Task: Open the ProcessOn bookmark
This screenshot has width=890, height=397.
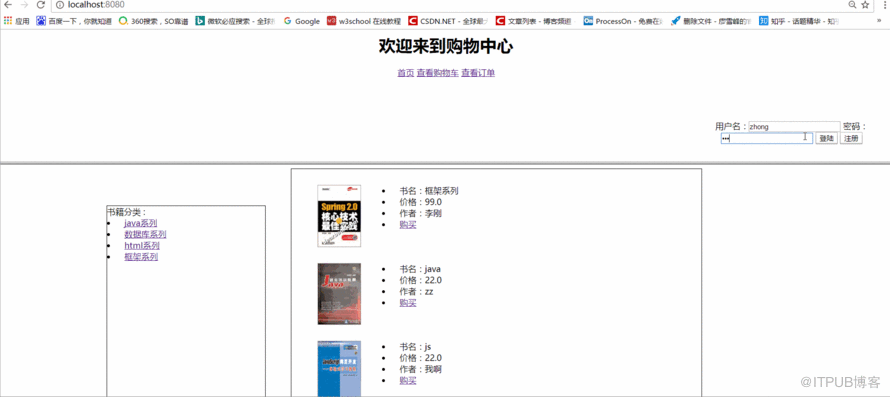Action: point(624,21)
